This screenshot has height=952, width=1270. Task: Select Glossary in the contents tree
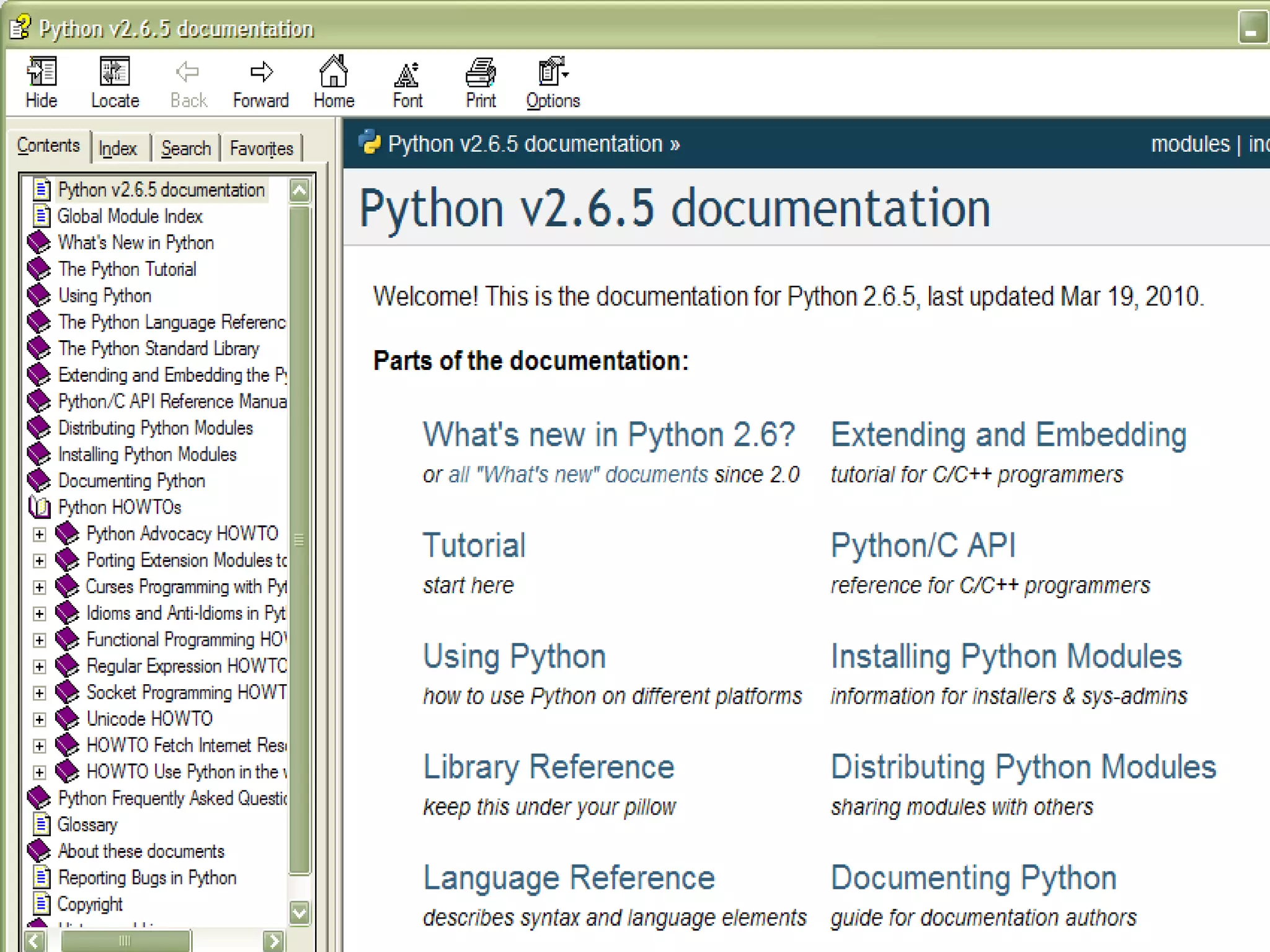pos(87,825)
